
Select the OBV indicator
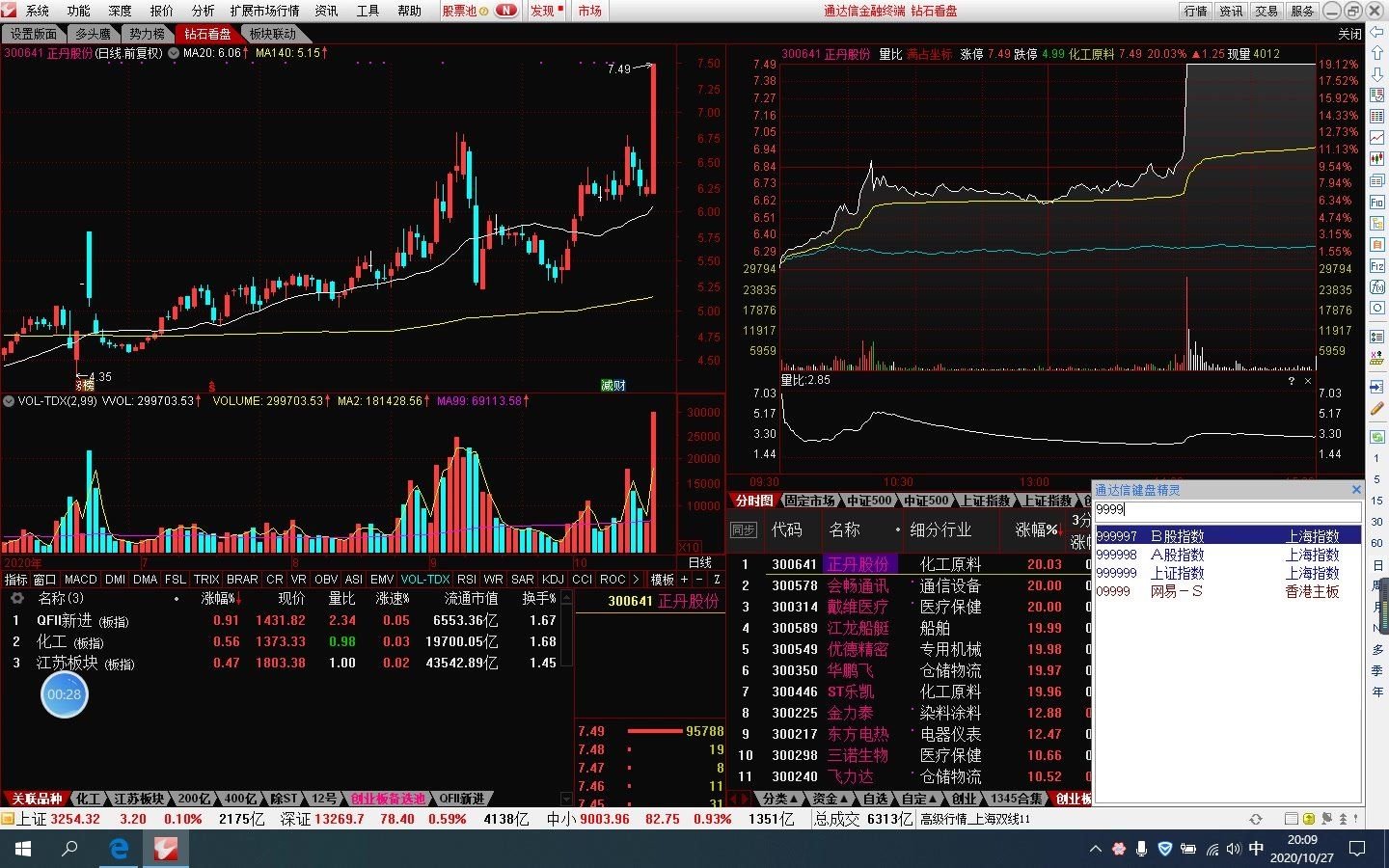(326, 580)
